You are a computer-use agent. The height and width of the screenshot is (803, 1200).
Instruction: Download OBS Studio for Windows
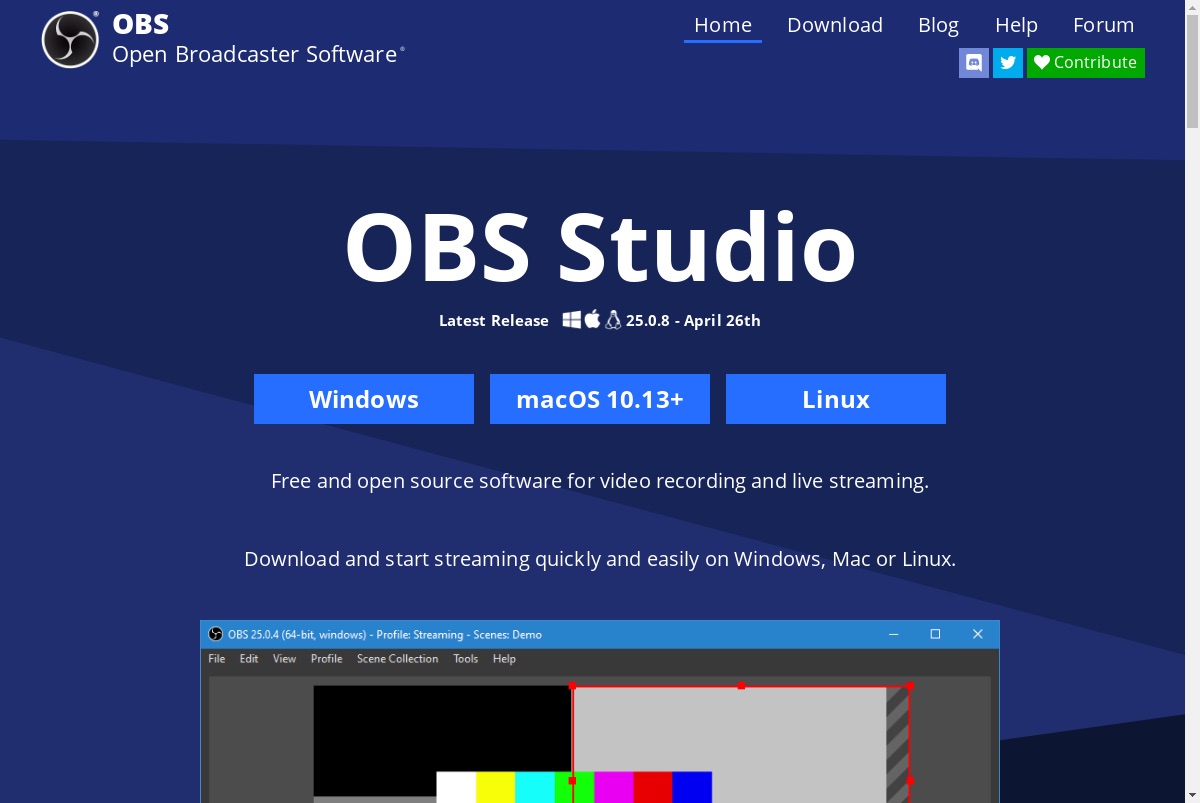point(364,399)
